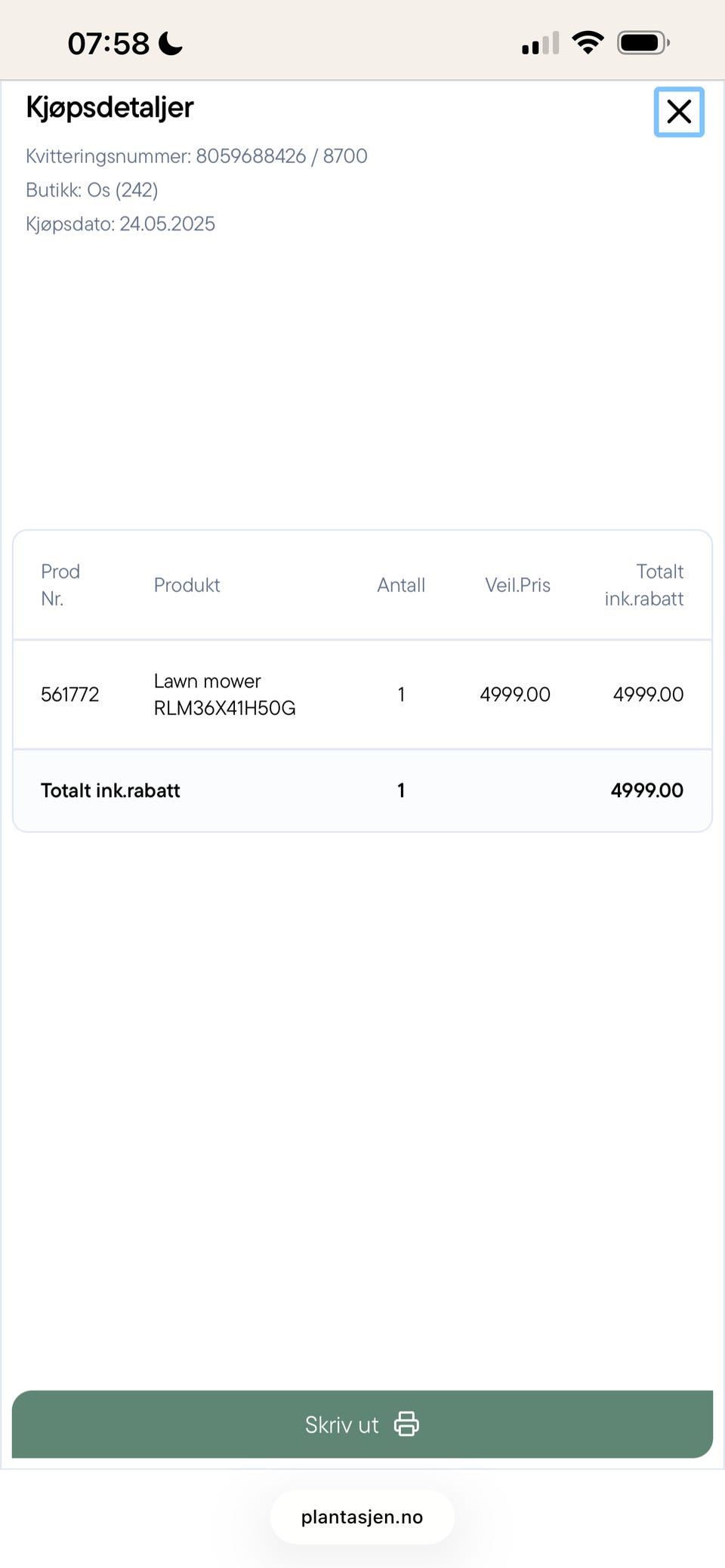The width and height of the screenshot is (725, 1568).
Task: Open the plantasjen.no address pill
Action: (362, 1517)
